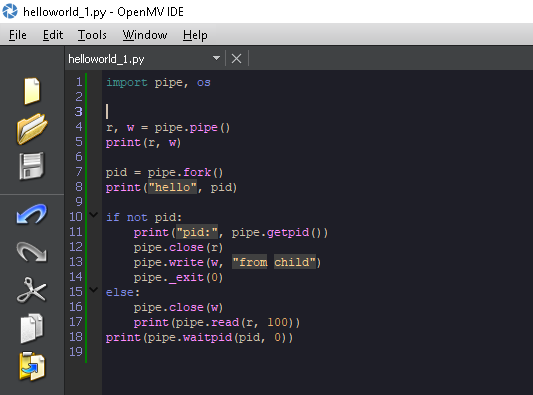This screenshot has width=533, height=395.
Task: Click the 'pipe.close(w)' line
Action: point(178,308)
